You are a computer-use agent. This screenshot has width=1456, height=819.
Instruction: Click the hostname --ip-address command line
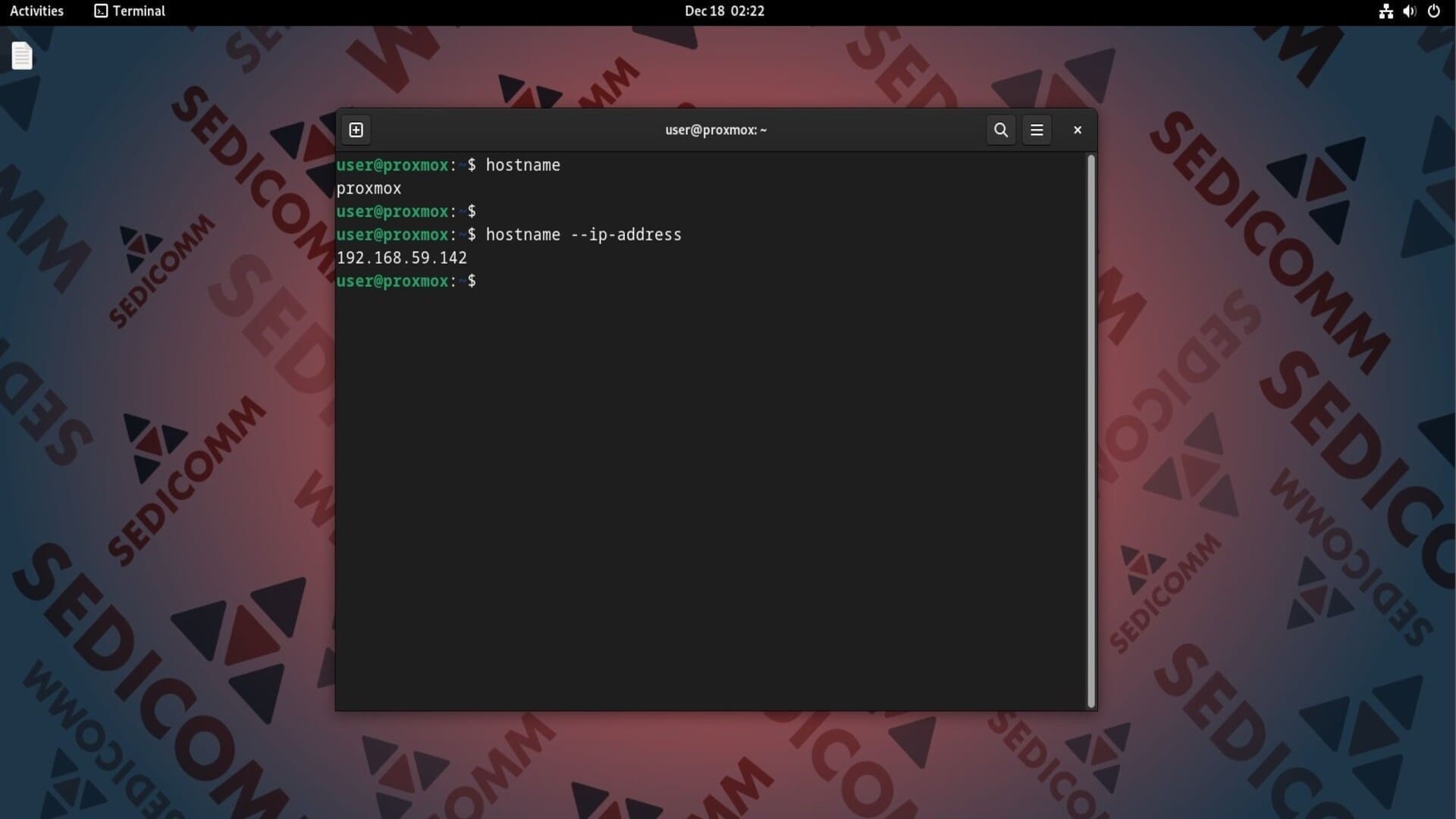coord(582,234)
